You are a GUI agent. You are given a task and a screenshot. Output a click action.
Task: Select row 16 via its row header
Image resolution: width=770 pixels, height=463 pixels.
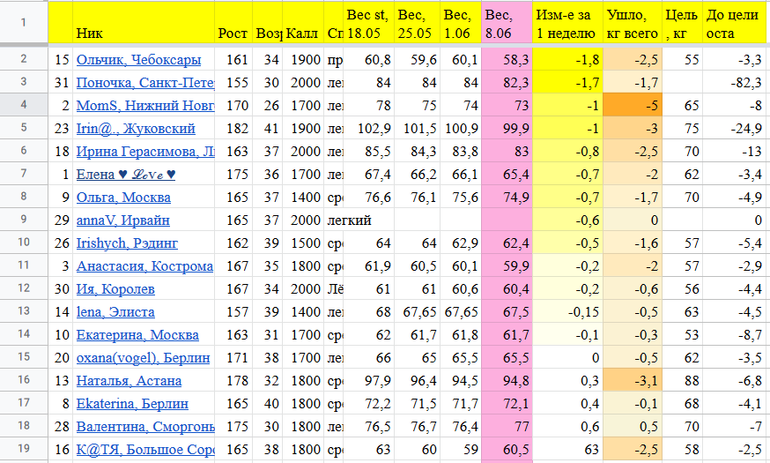[x=22, y=381]
